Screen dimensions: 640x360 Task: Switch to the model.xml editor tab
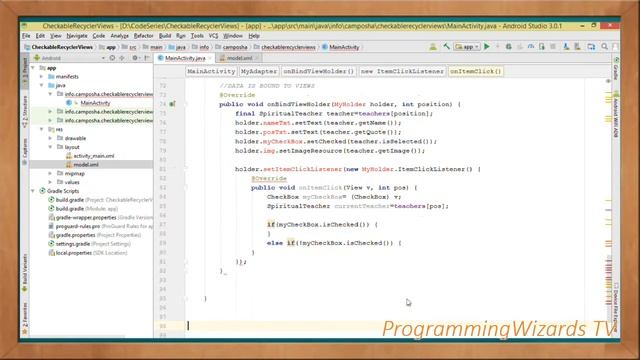[239, 58]
